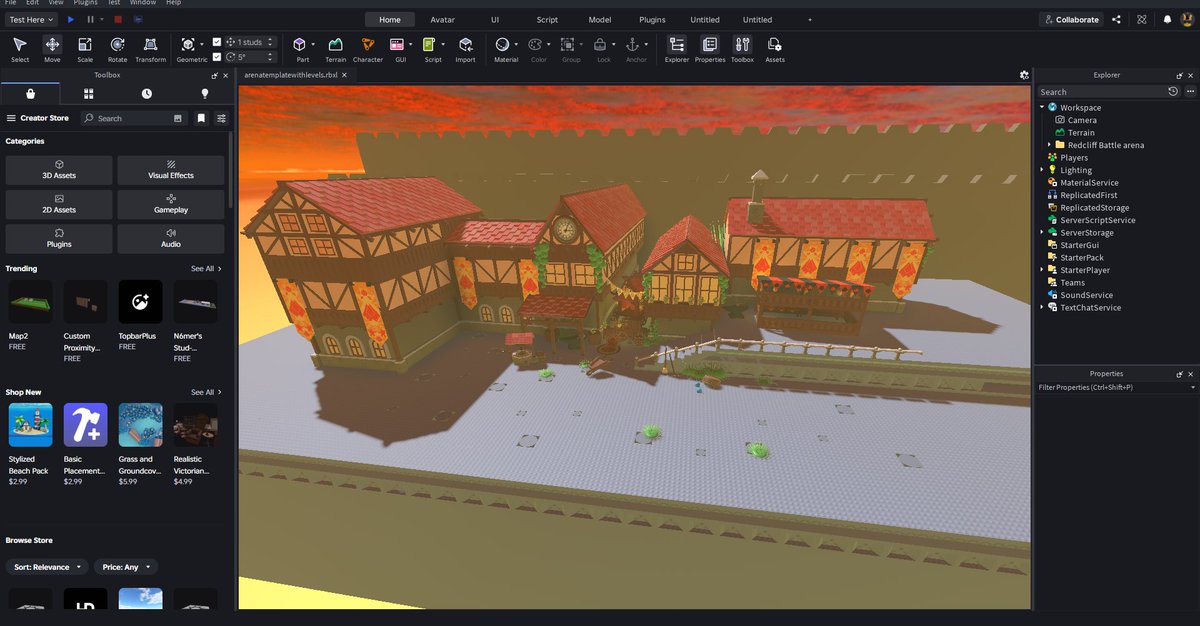Viewport: 1200px width, 626px height.
Task: Click the Creator Store search field
Action: [134, 118]
